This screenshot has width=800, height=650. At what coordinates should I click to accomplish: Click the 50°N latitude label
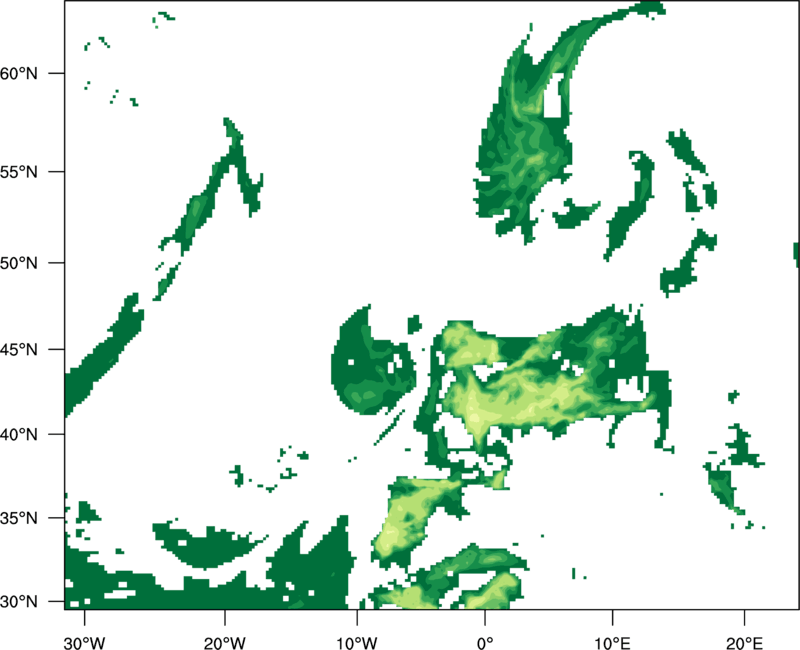(19, 263)
